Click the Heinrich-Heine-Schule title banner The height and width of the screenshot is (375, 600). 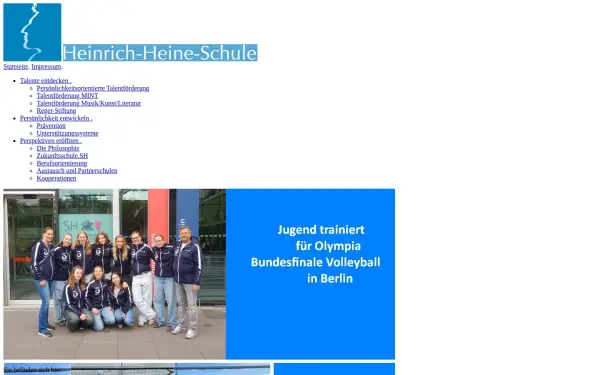click(160, 52)
